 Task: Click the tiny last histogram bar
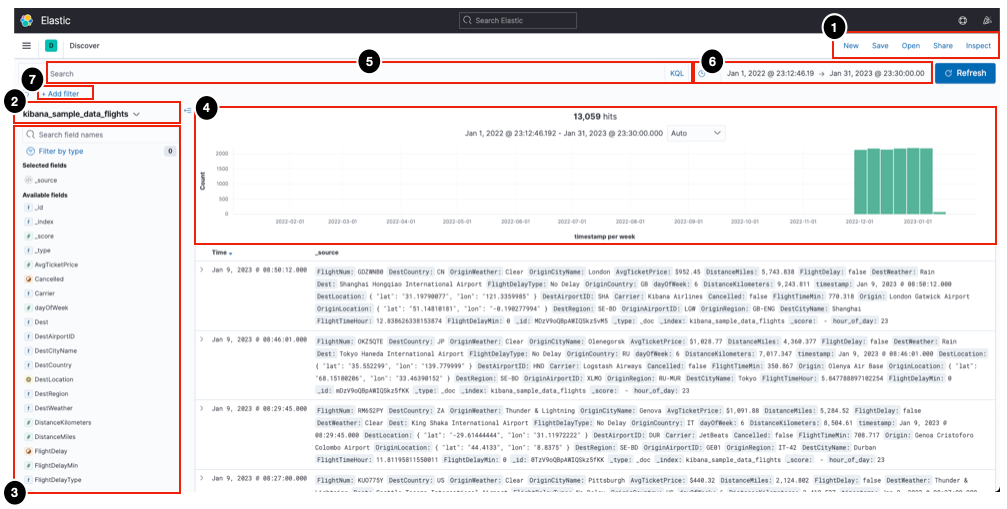(939, 212)
